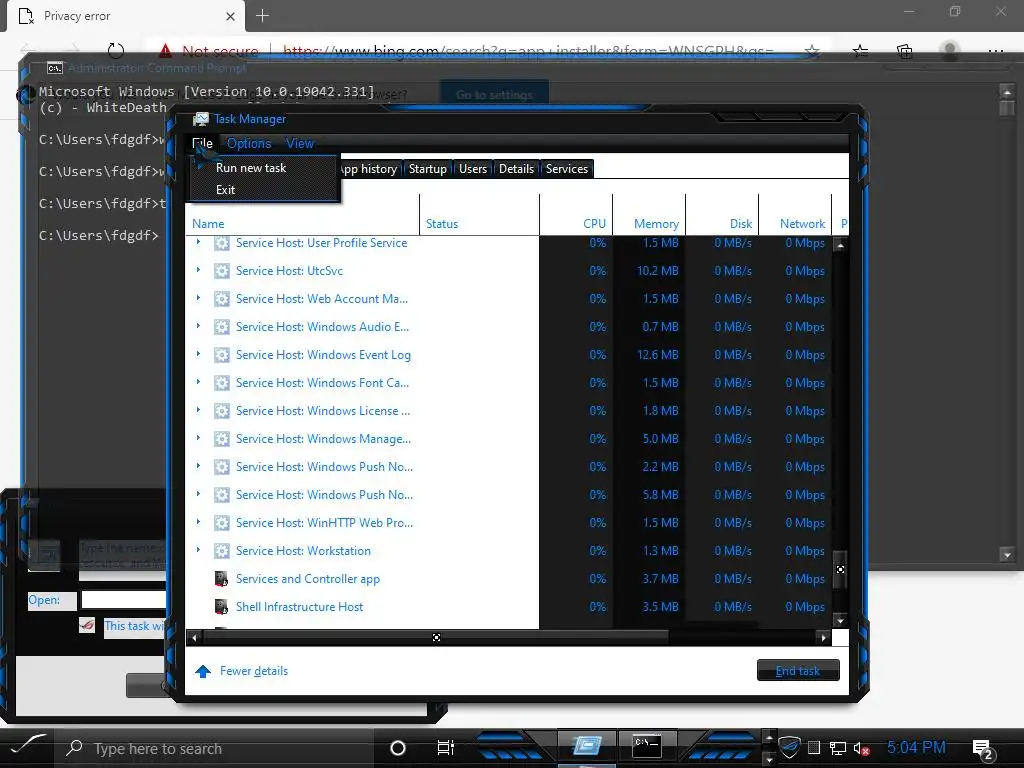Open the Options menu
Viewport: 1024px width, 768px height.
pos(249,143)
